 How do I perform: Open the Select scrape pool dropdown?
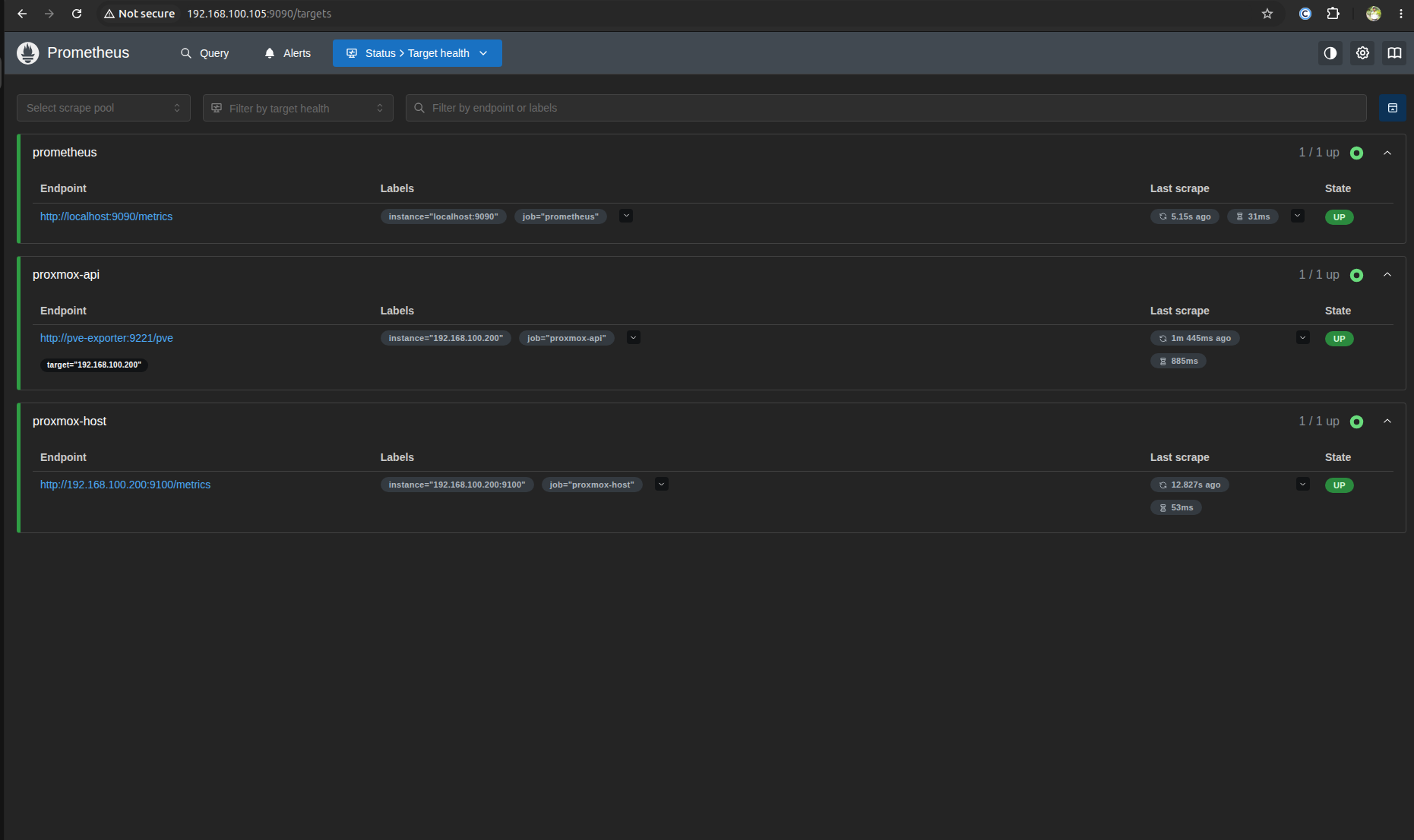[x=103, y=108]
